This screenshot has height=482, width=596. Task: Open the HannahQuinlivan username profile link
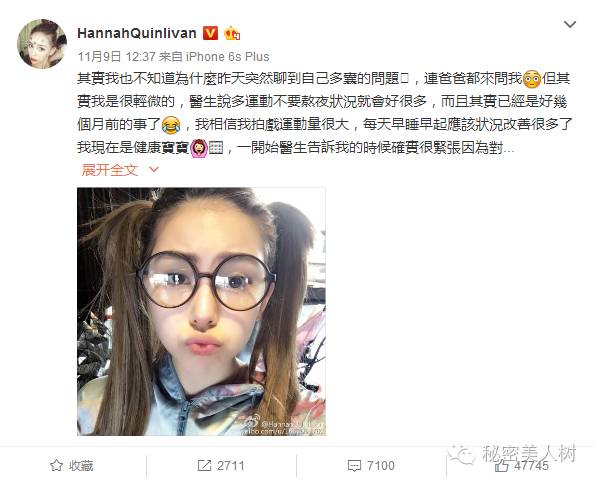[137, 33]
